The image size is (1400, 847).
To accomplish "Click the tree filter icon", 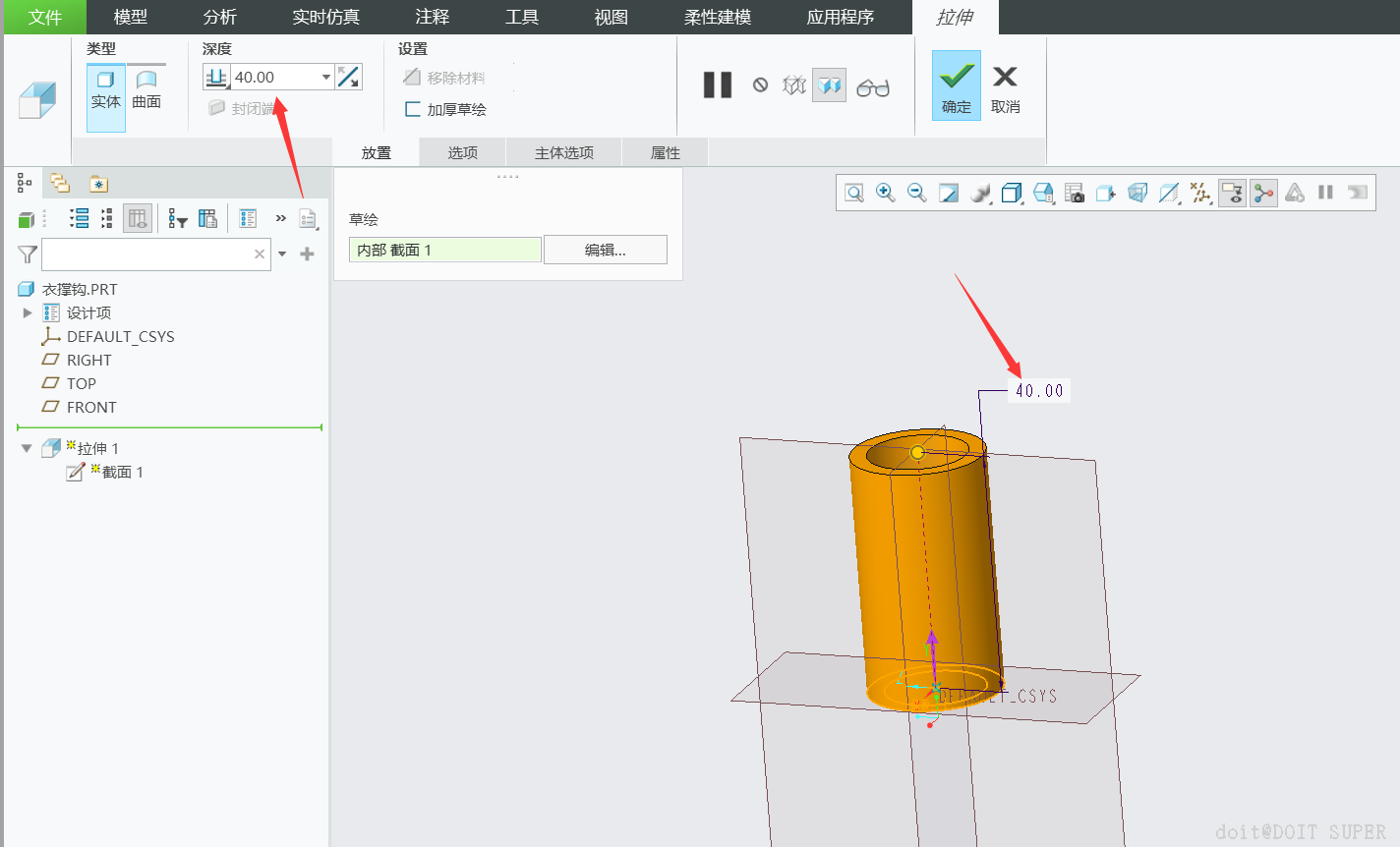I will click(28, 254).
